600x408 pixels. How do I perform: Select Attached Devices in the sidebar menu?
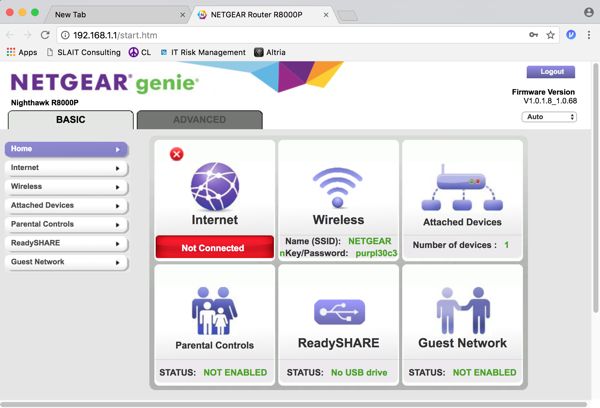[66, 205]
